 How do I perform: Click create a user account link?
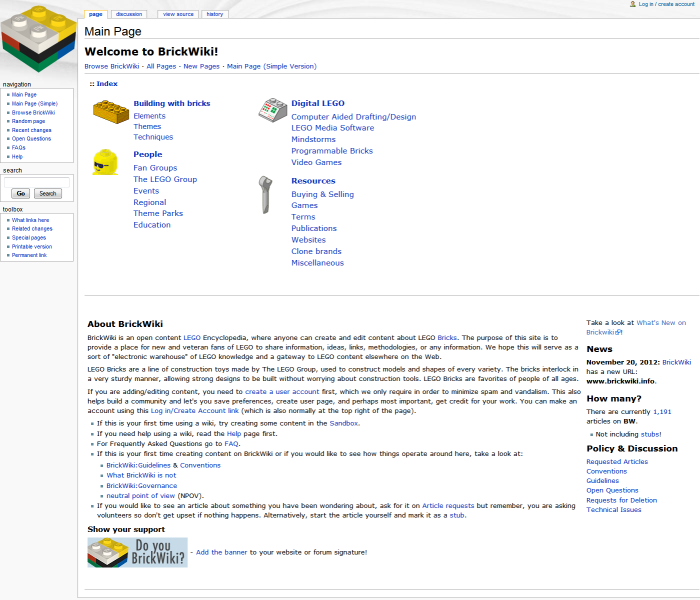282,392
